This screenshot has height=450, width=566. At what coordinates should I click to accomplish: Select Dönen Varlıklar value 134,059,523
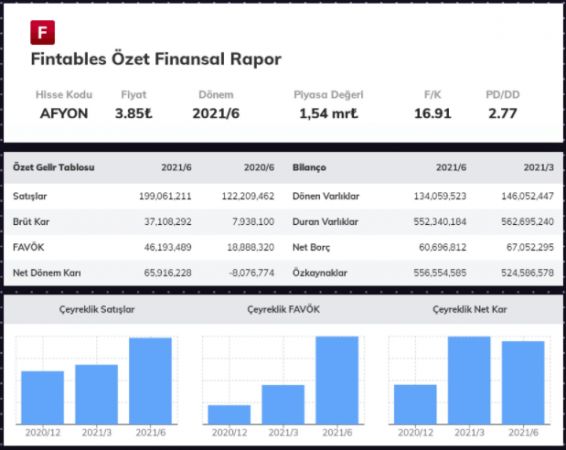coord(440,196)
